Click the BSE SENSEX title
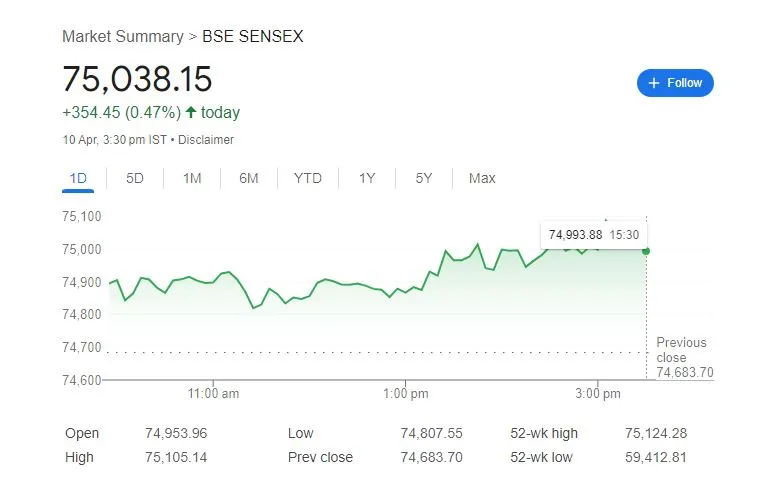This screenshot has width=767, height=485. click(x=253, y=36)
